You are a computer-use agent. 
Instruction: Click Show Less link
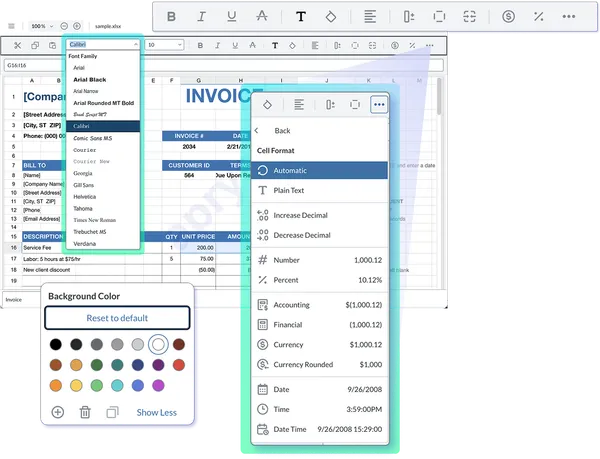pyautogui.click(x=157, y=412)
